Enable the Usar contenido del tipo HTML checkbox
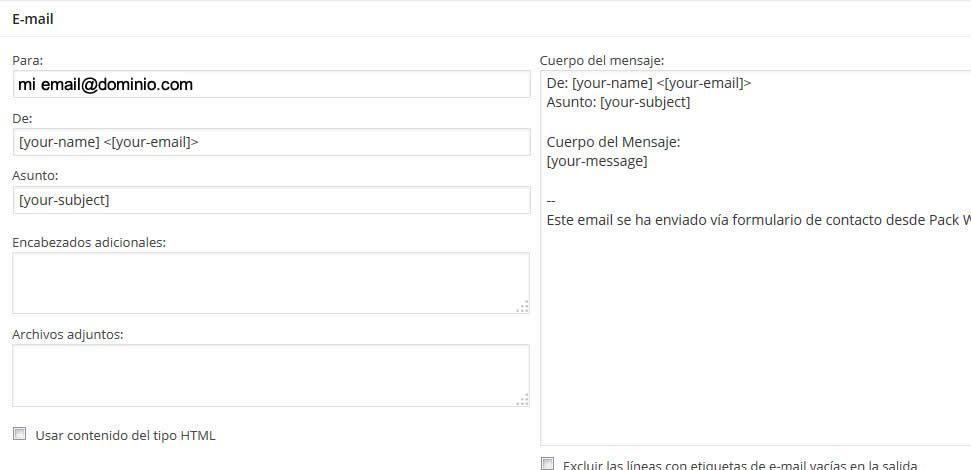The width and height of the screenshot is (971, 470). (20, 433)
